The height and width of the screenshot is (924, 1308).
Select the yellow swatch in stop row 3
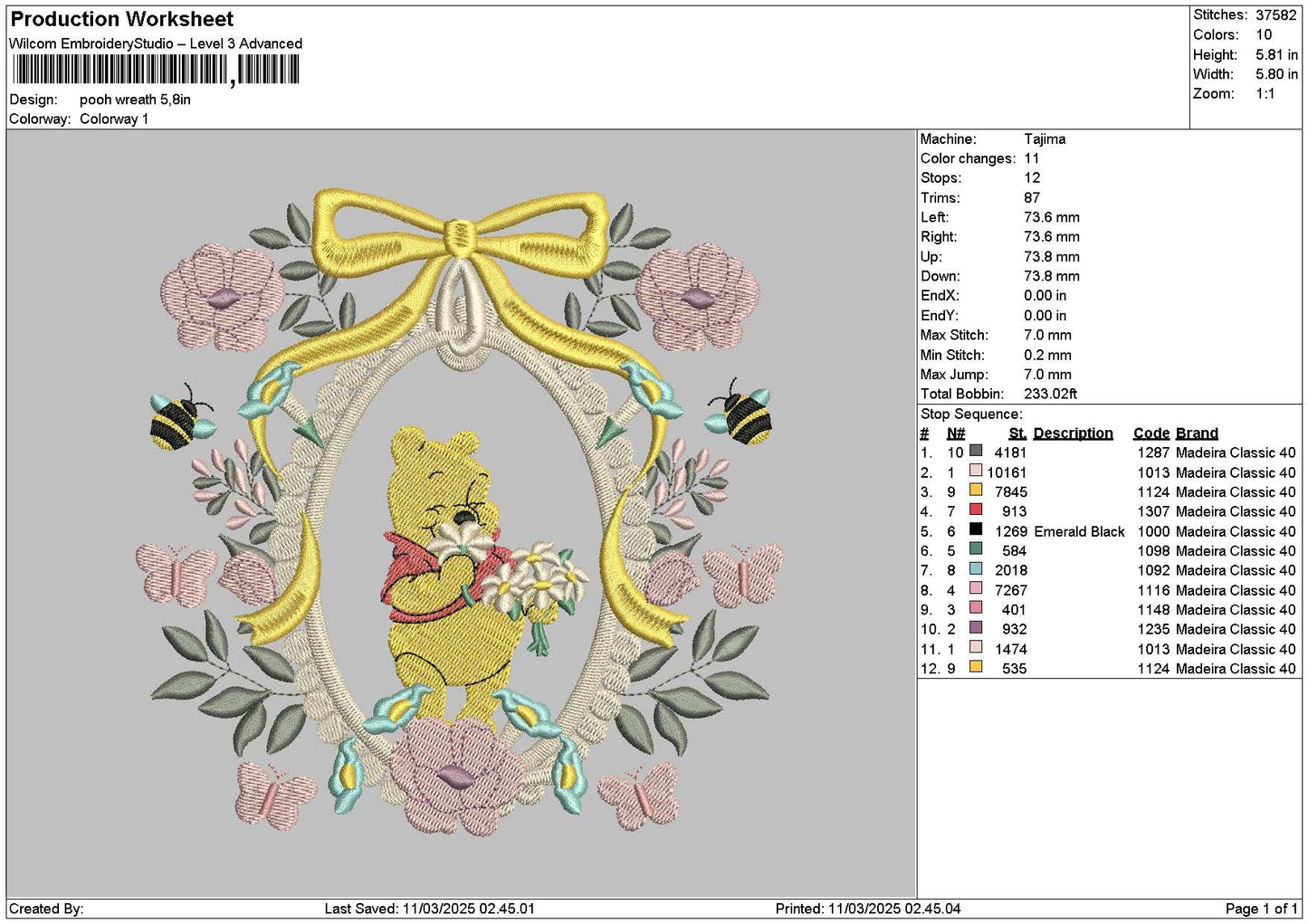coord(976,491)
